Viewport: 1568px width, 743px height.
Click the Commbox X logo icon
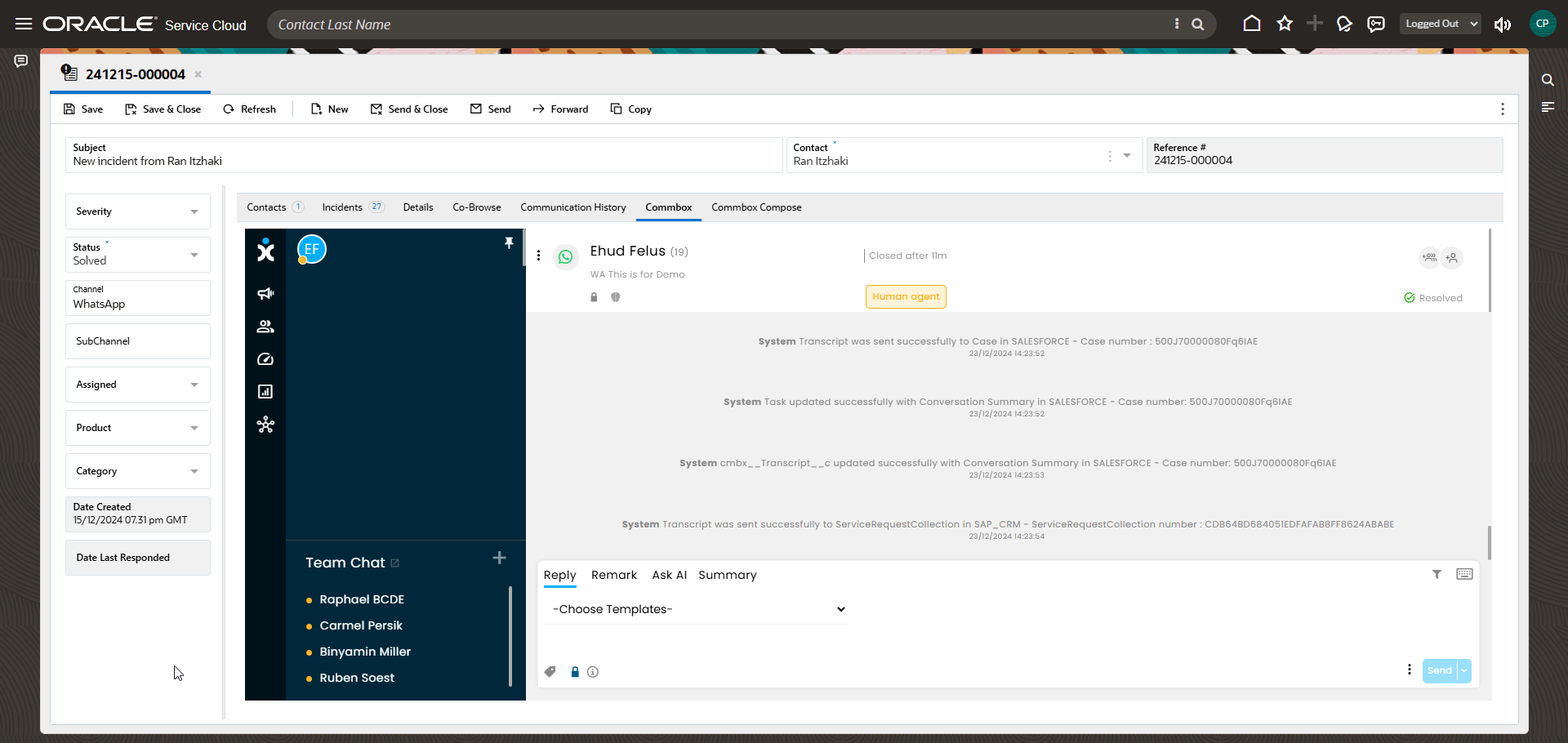click(265, 250)
